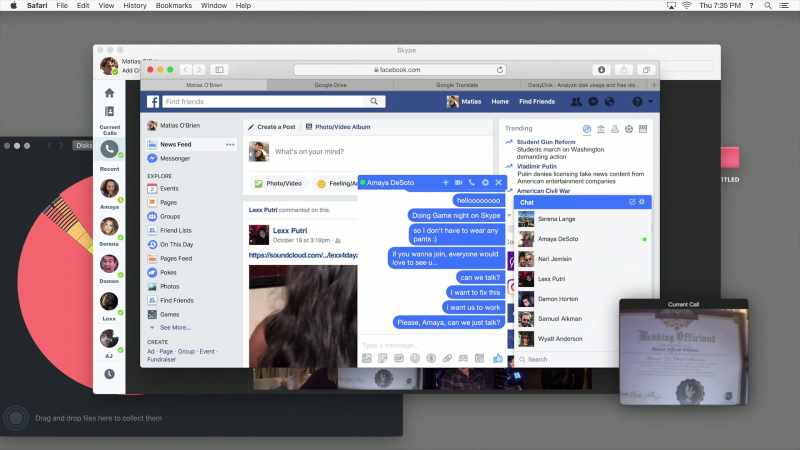Image resolution: width=800 pixels, height=450 pixels.
Task: Click the GIF icon in chat toolbar
Action: (x=399, y=359)
